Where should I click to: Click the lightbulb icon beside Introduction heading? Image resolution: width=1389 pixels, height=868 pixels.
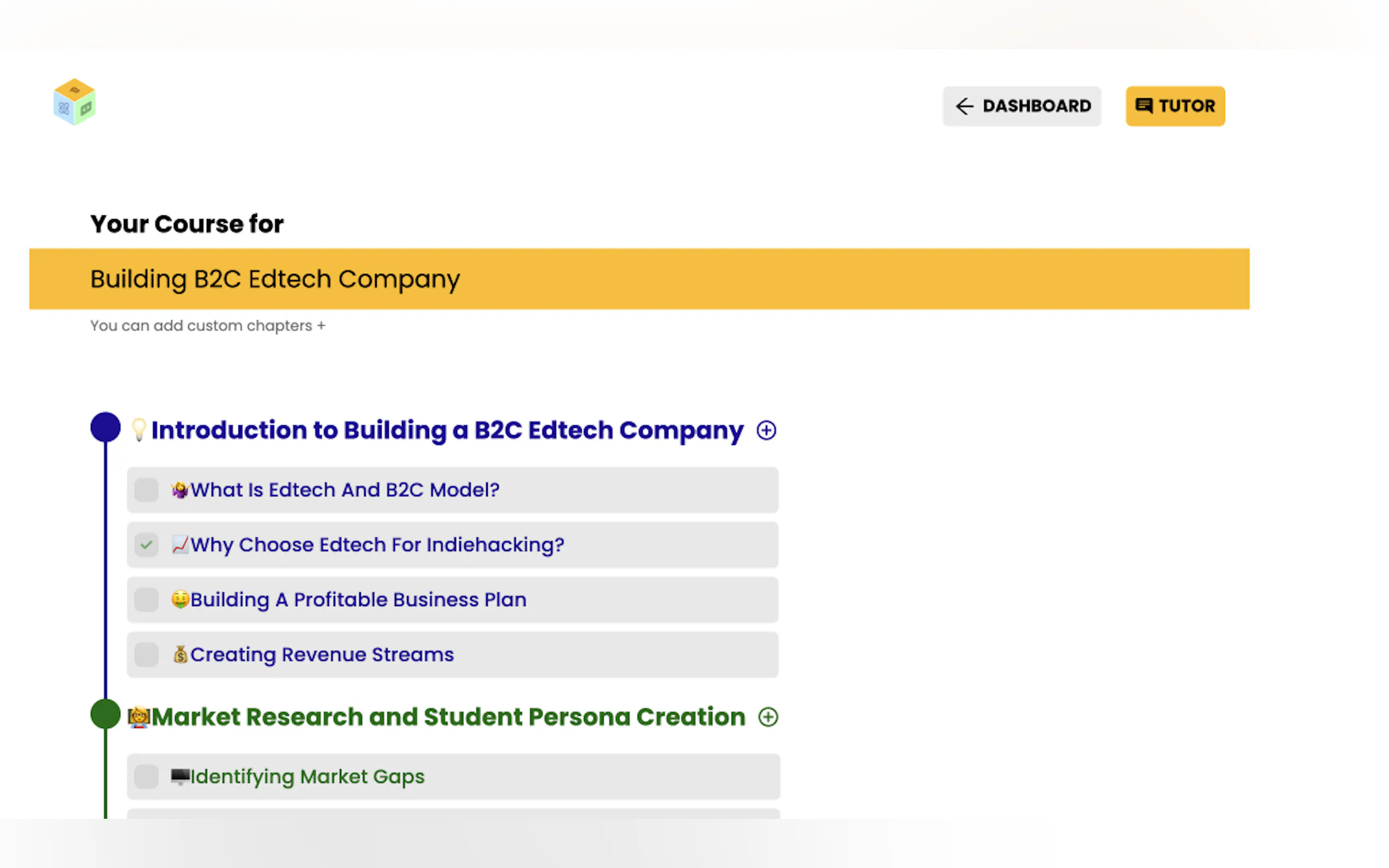(x=138, y=430)
